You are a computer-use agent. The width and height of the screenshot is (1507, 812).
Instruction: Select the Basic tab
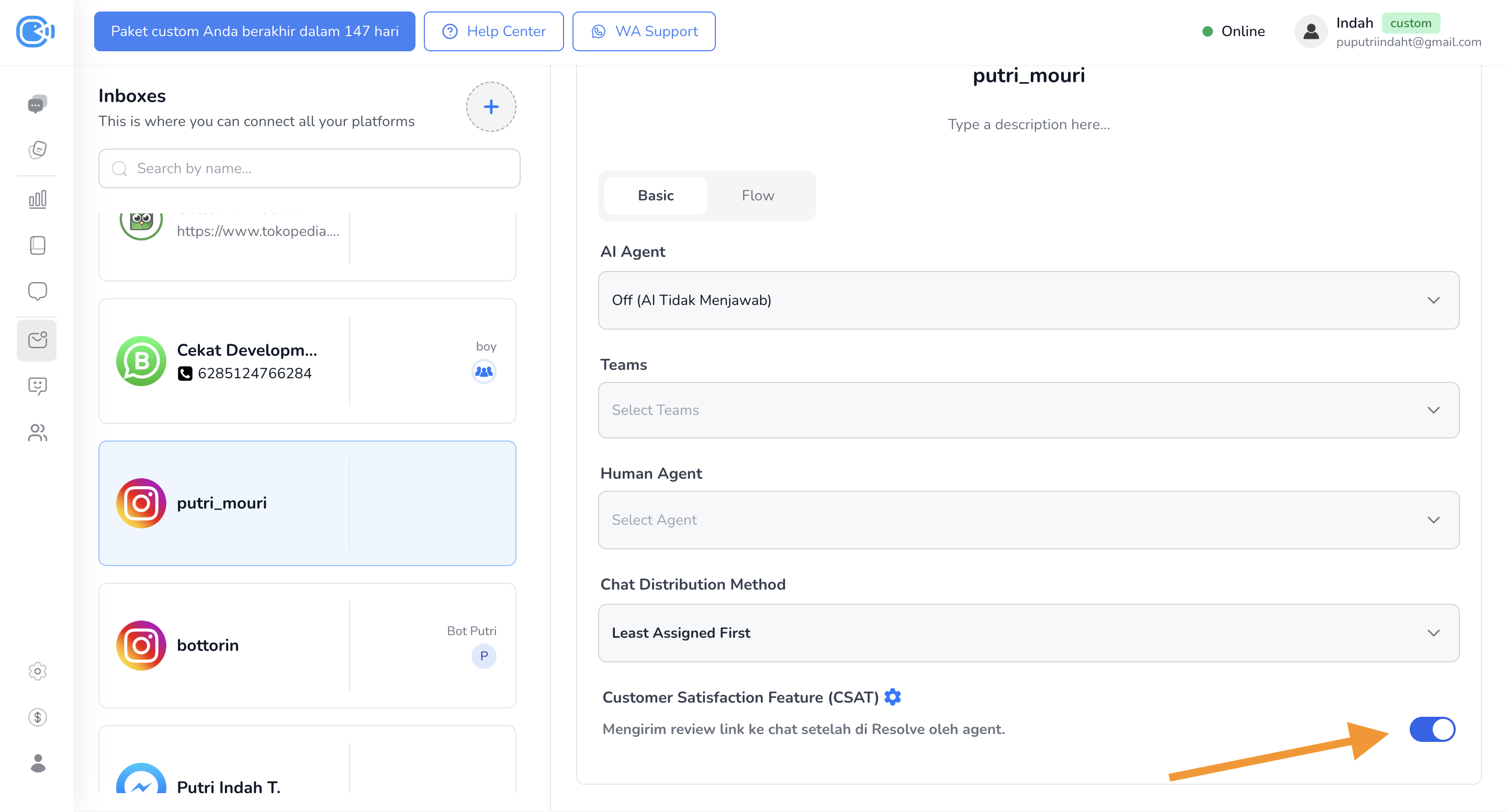click(655, 195)
